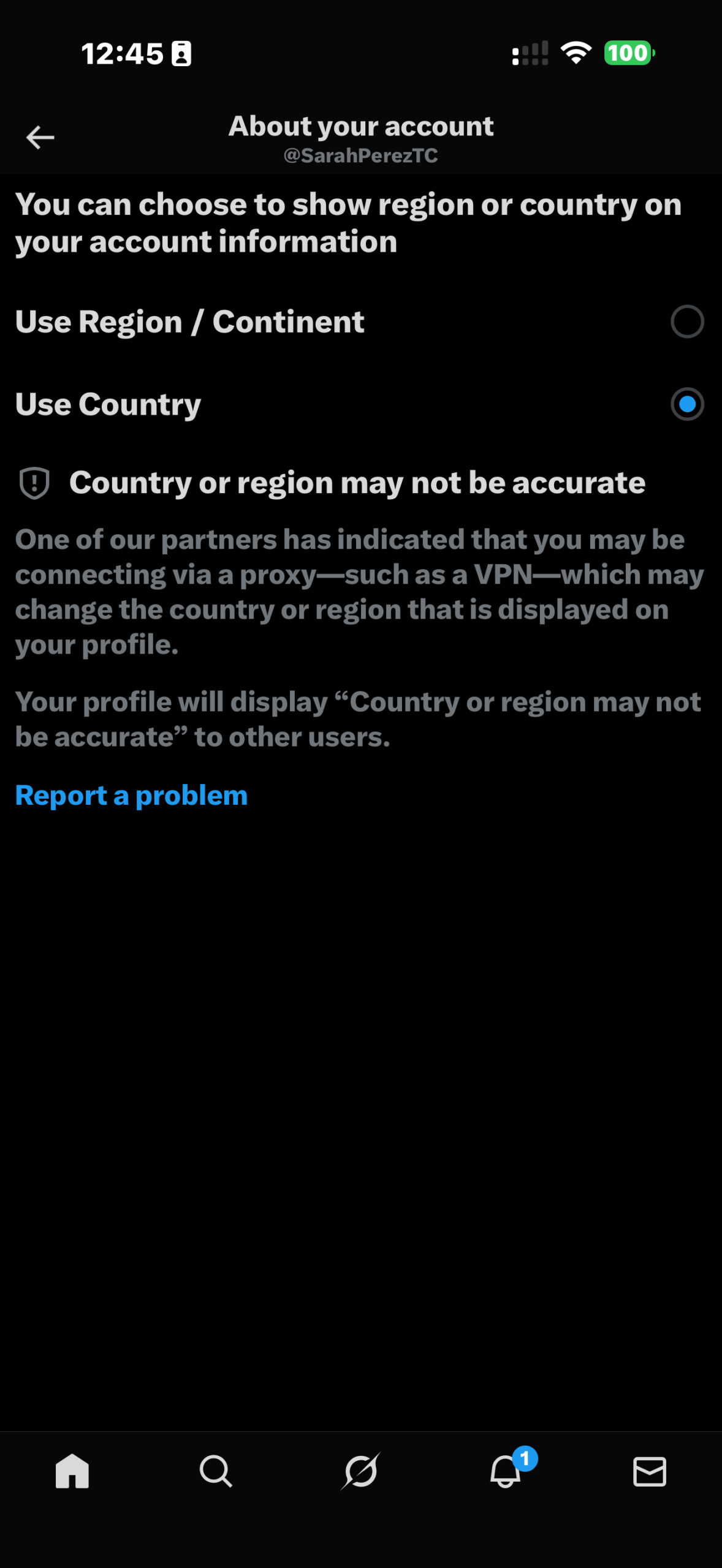Tap the @SarahPerezTC handle
Screen dimensions: 722x1568
(361, 156)
